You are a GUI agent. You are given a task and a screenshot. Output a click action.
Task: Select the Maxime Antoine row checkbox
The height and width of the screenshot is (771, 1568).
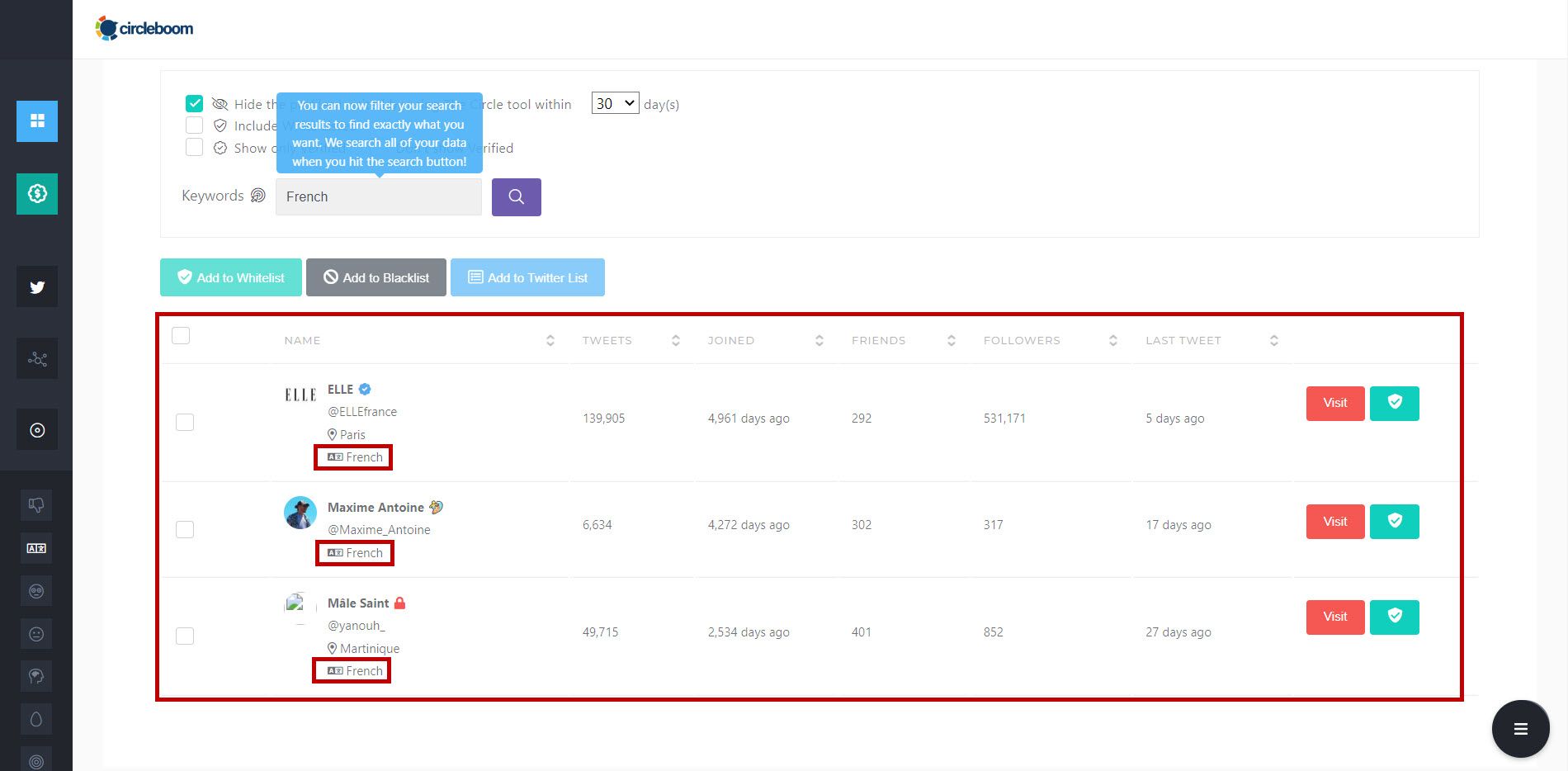pos(185,529)
